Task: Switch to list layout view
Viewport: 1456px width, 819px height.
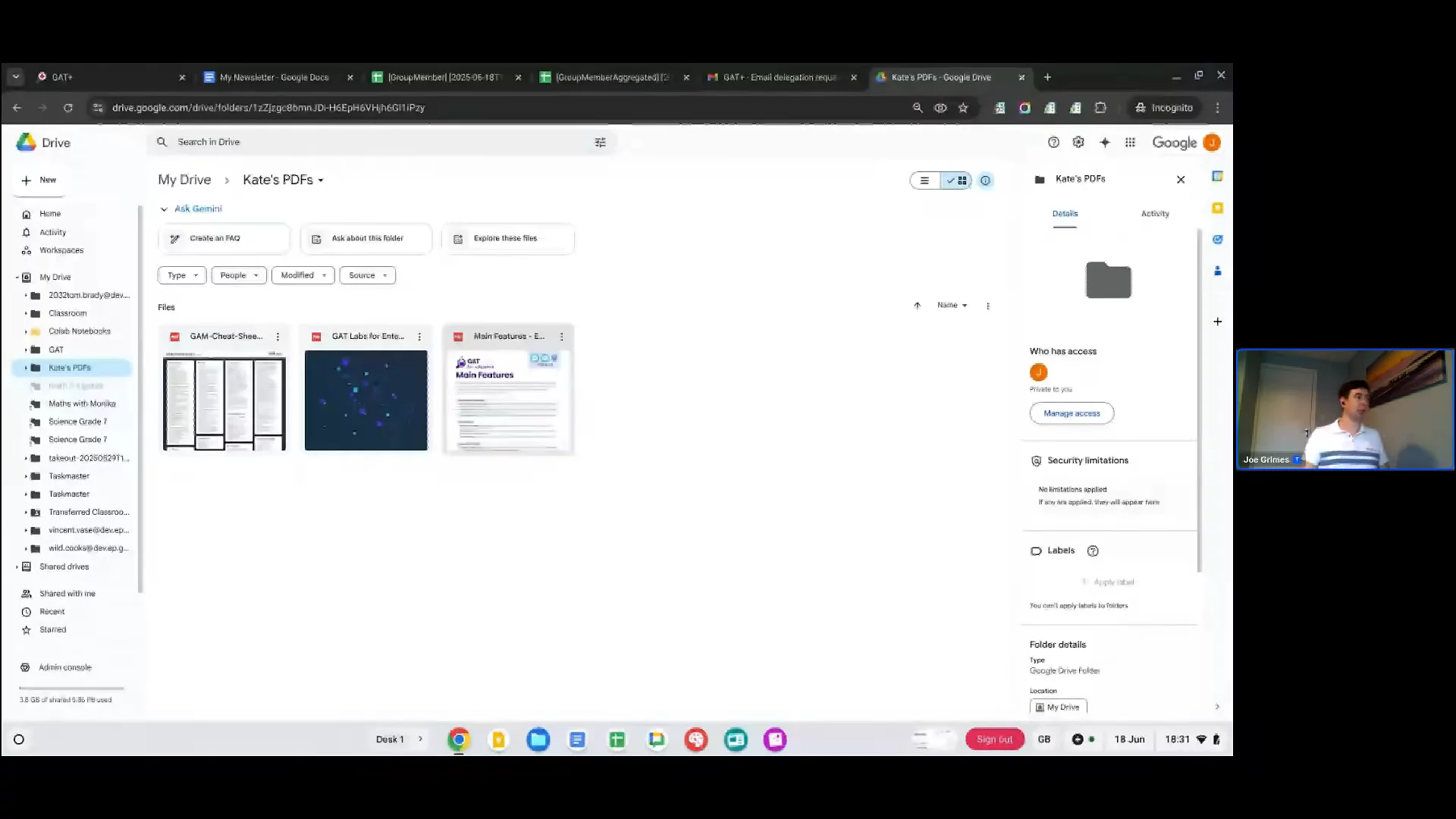Action: click(924, 180)
